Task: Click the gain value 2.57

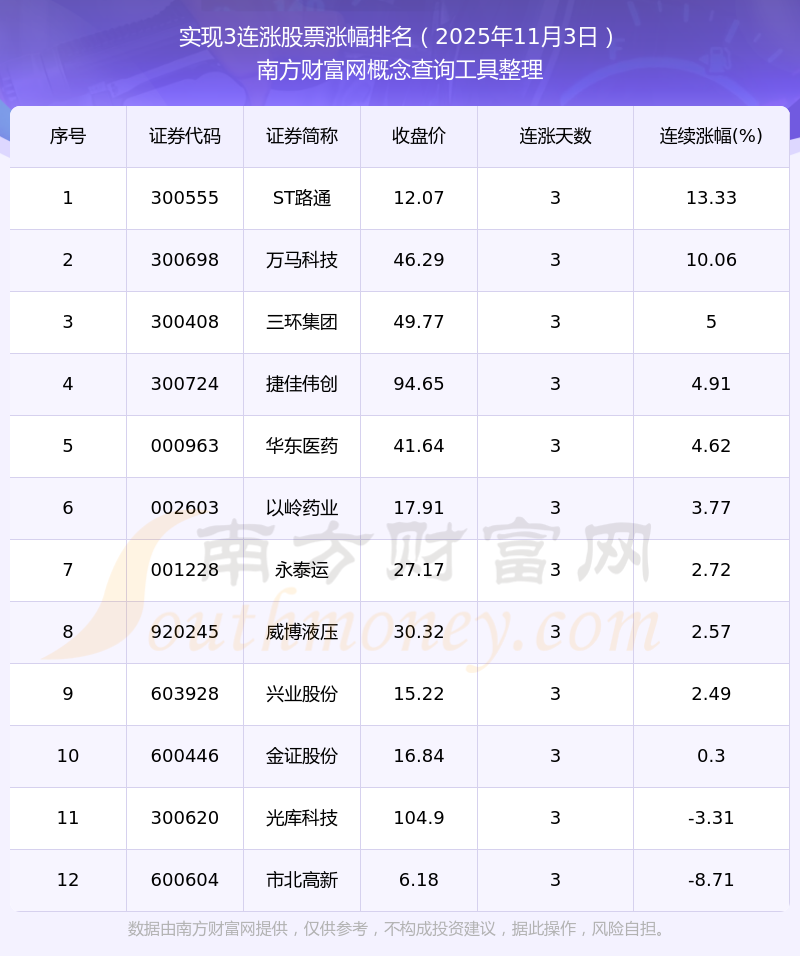Action: click(711, 632)
